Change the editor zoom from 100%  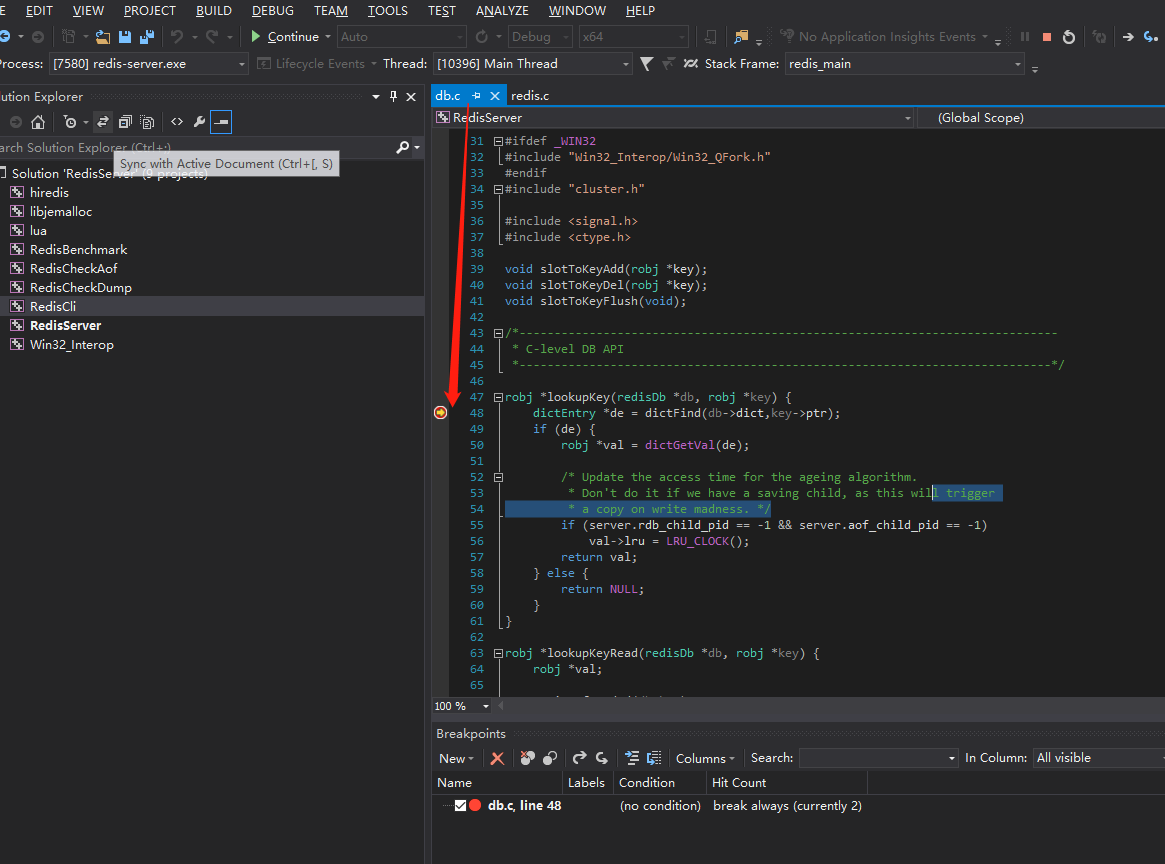click(x=460, y=706)
